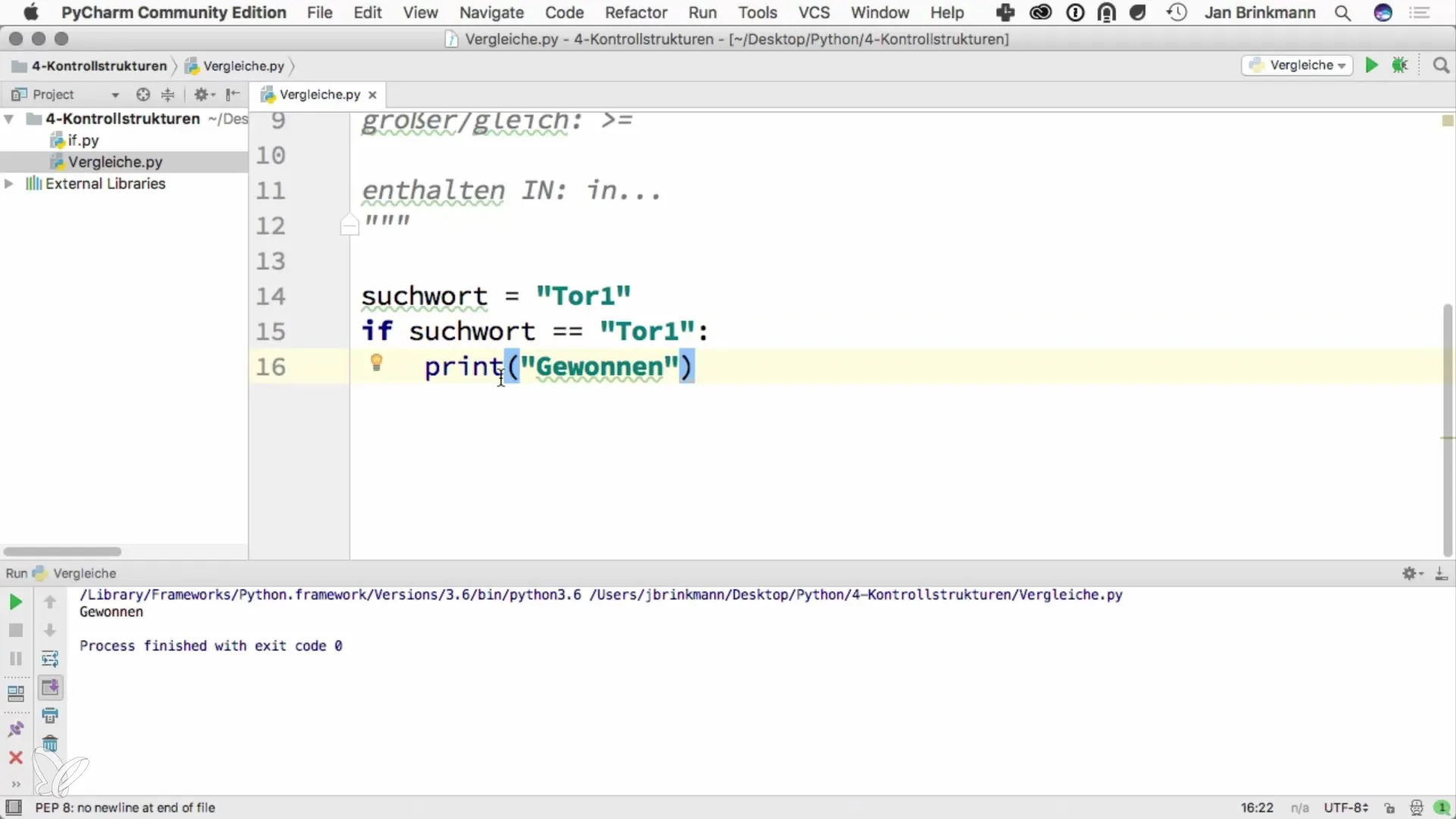The width and height of the screenshot is (1456, 819).
Task: Open Siri from menu bar
Action: coord(1383,13)
